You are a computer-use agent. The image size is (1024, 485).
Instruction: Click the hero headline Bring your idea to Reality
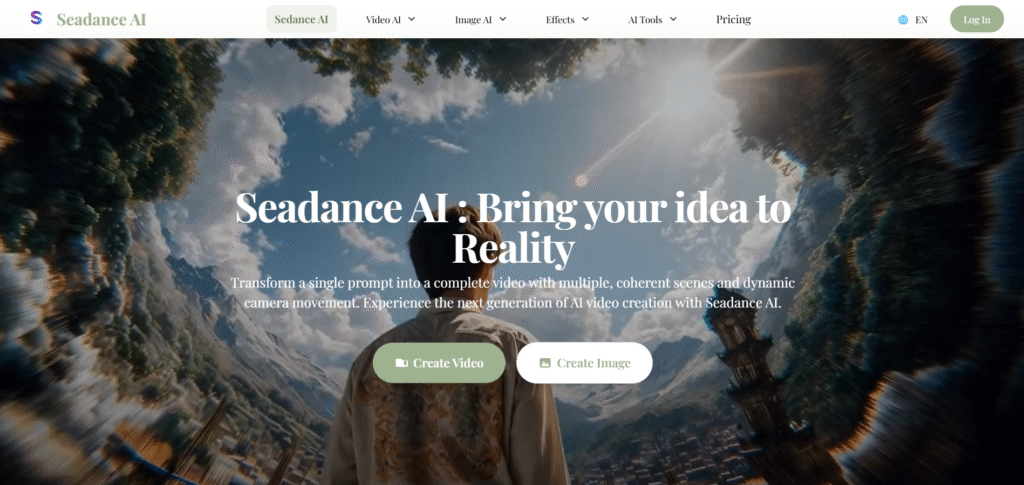click(513, 227)
